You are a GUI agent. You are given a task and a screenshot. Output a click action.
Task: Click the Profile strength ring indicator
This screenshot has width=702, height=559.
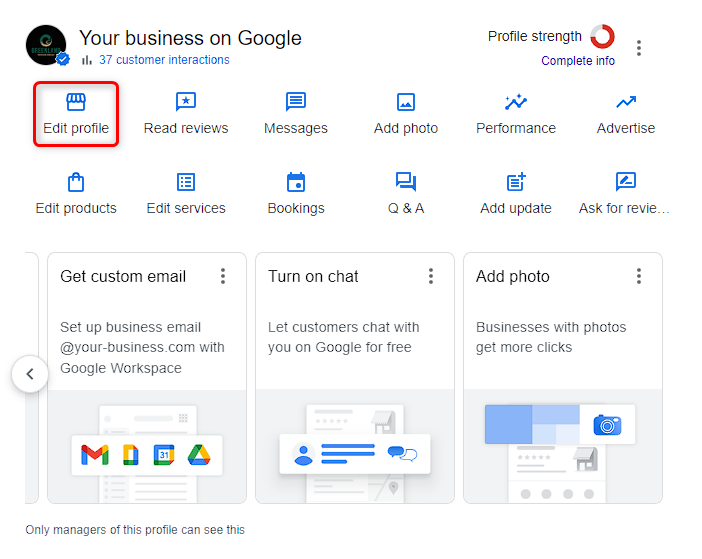tap(602, 36)
